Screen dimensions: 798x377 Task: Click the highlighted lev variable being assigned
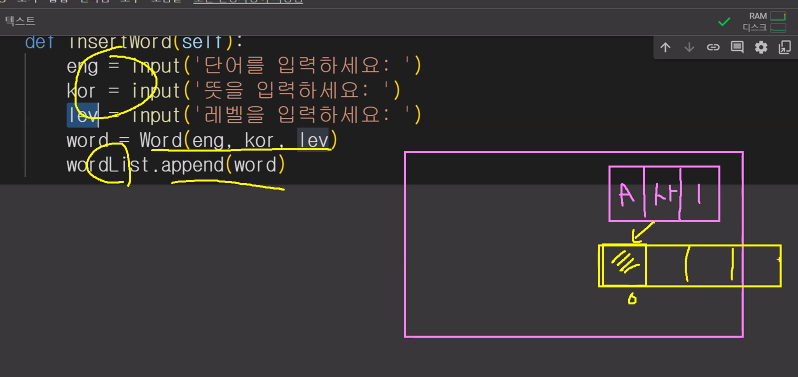click(x=83, y=115)
